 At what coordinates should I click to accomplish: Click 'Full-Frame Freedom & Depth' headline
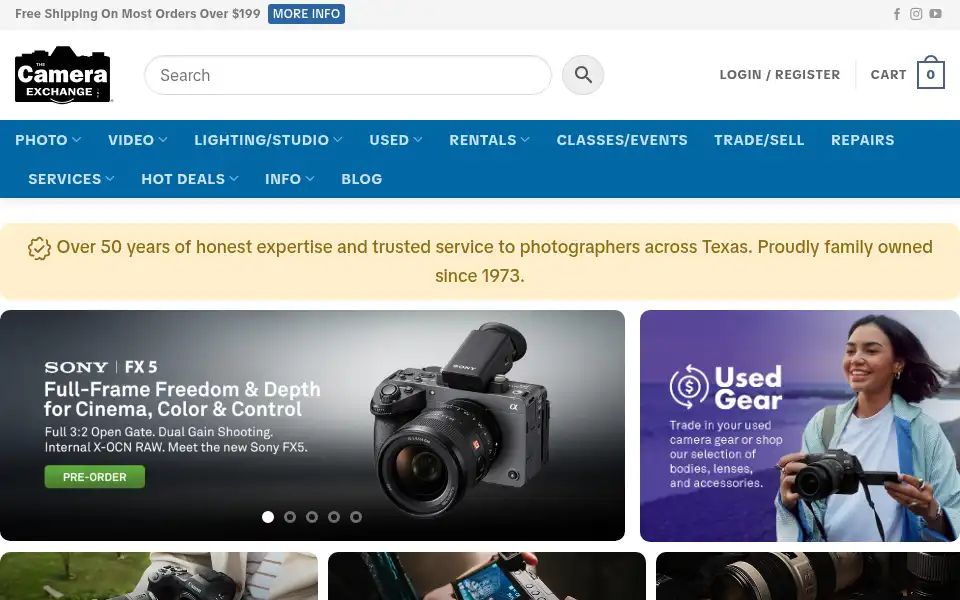coord(182,399)
